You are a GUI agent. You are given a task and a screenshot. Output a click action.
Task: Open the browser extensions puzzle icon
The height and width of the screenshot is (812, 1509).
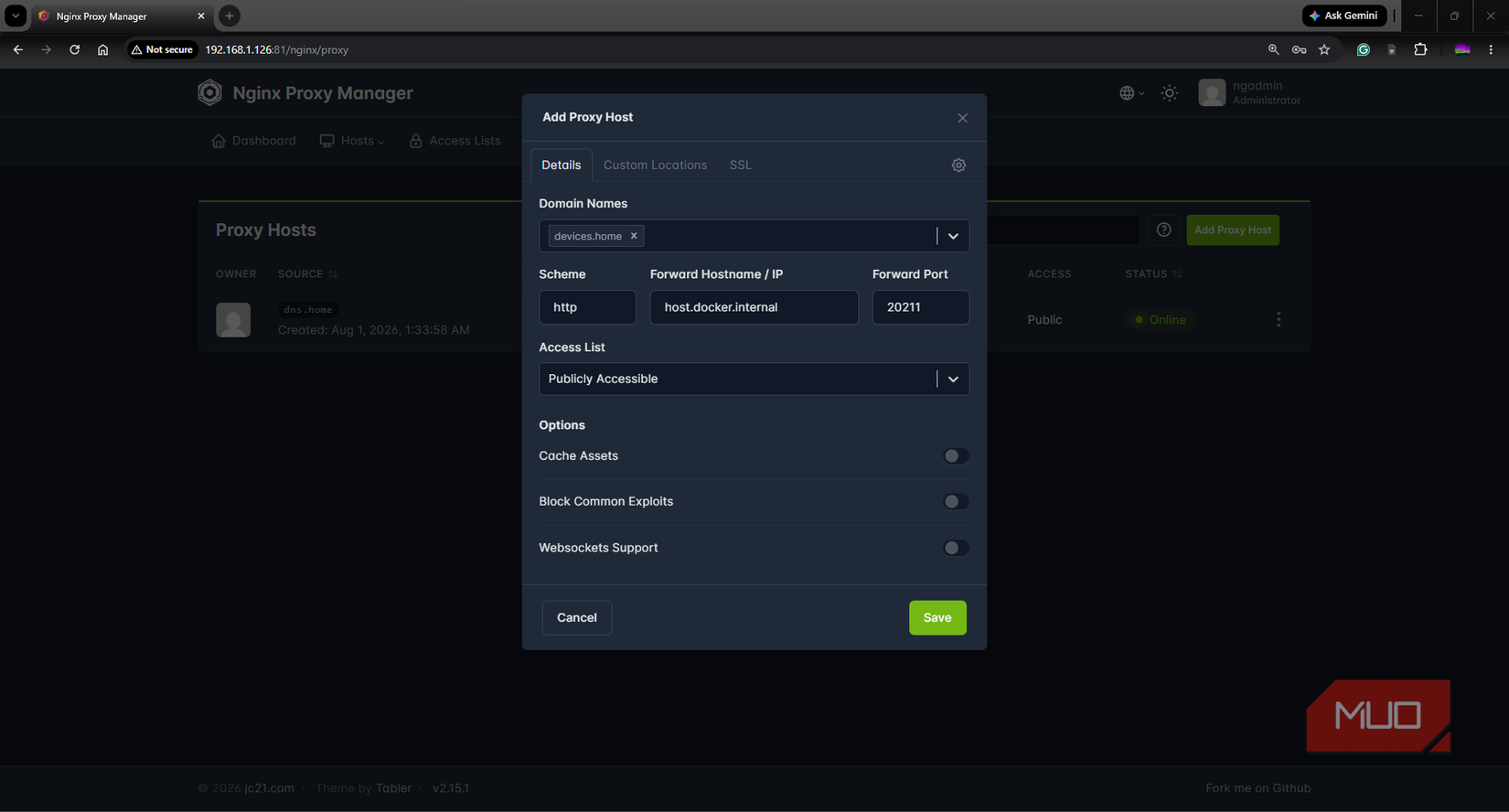(1420, 49)
